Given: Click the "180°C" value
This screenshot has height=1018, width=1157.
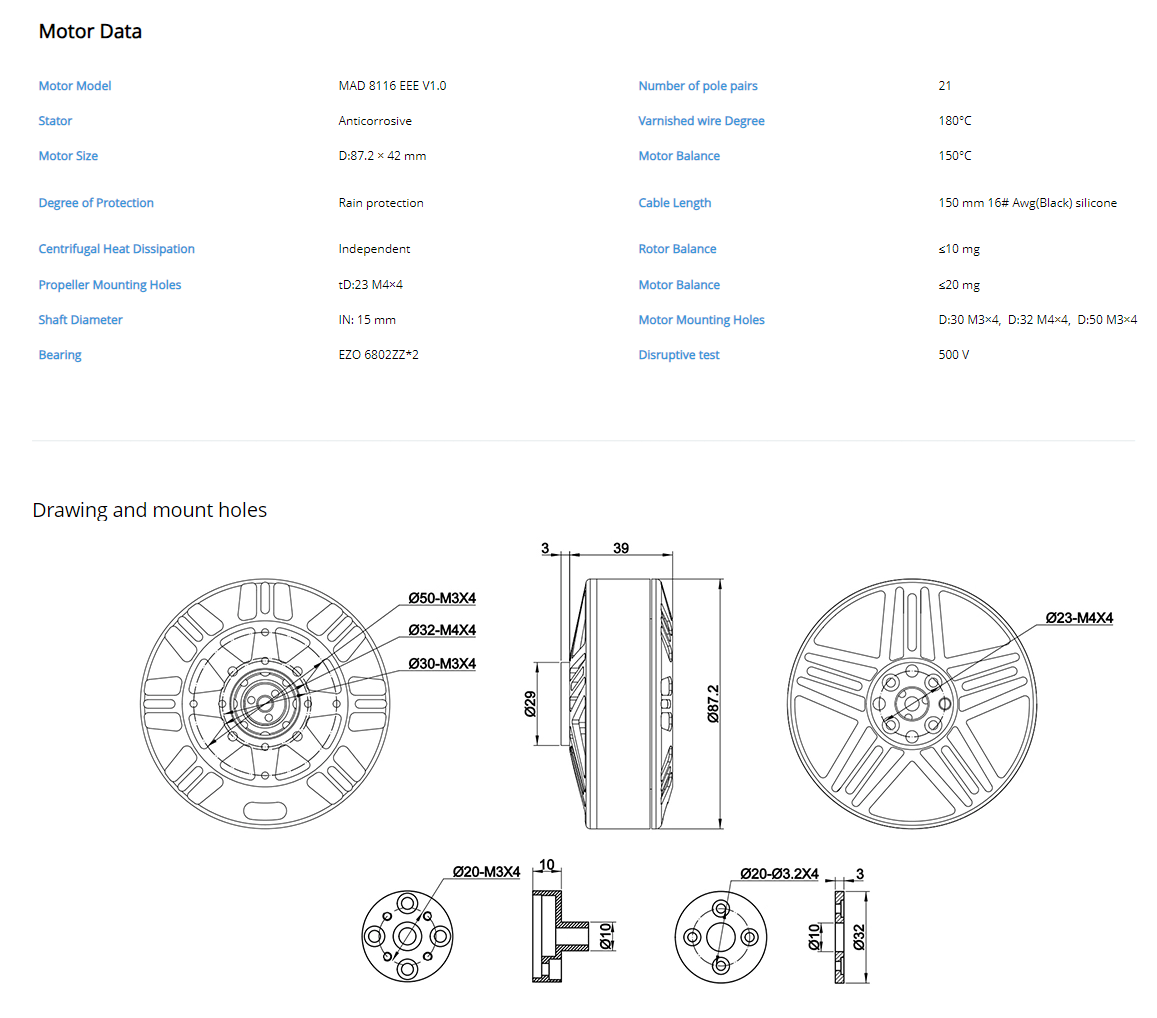Looking at the screenshot, I should pyautogui.click(x=955, y=121).
